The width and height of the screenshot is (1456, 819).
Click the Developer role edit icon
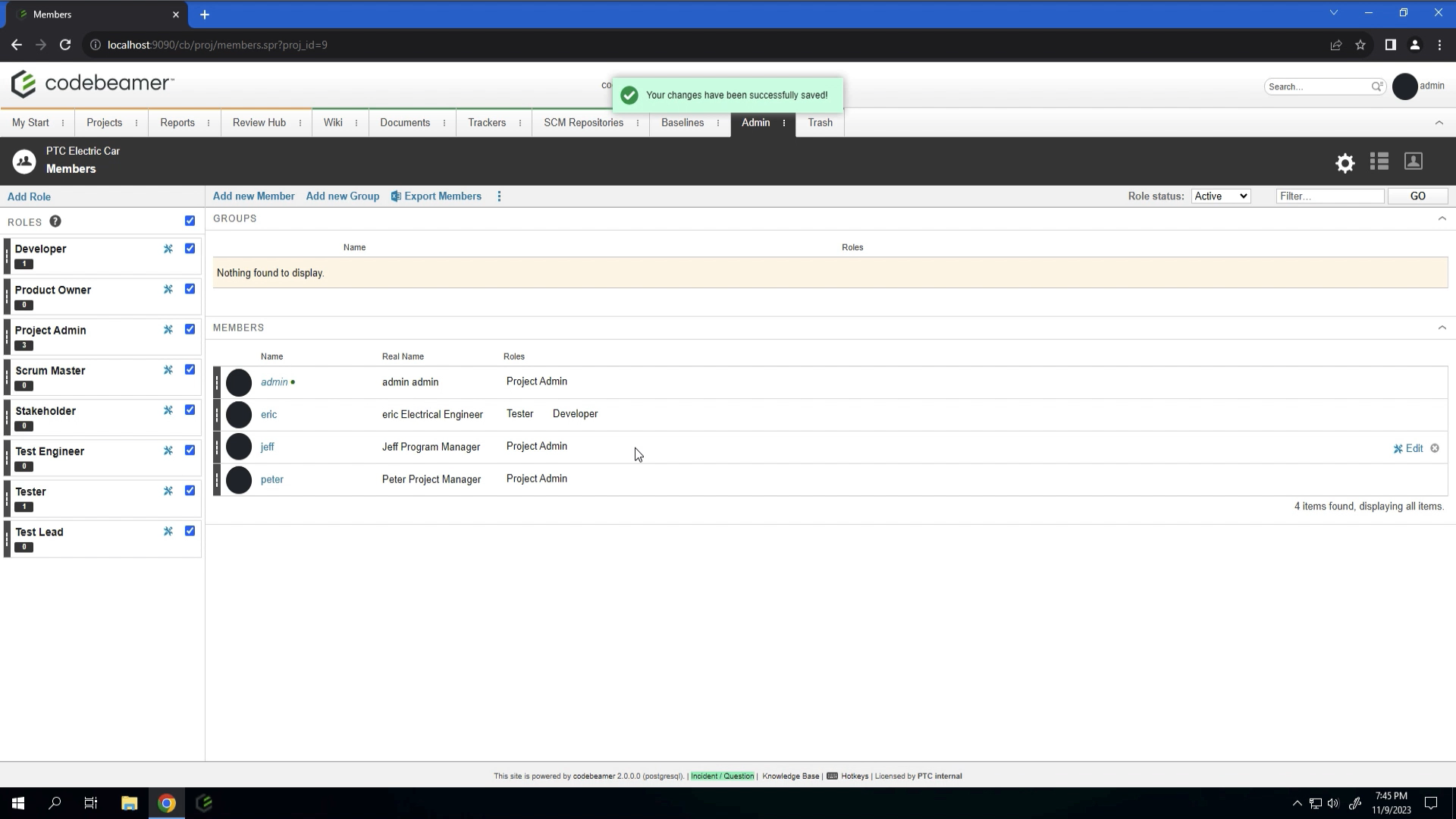[x=168, y=249]
